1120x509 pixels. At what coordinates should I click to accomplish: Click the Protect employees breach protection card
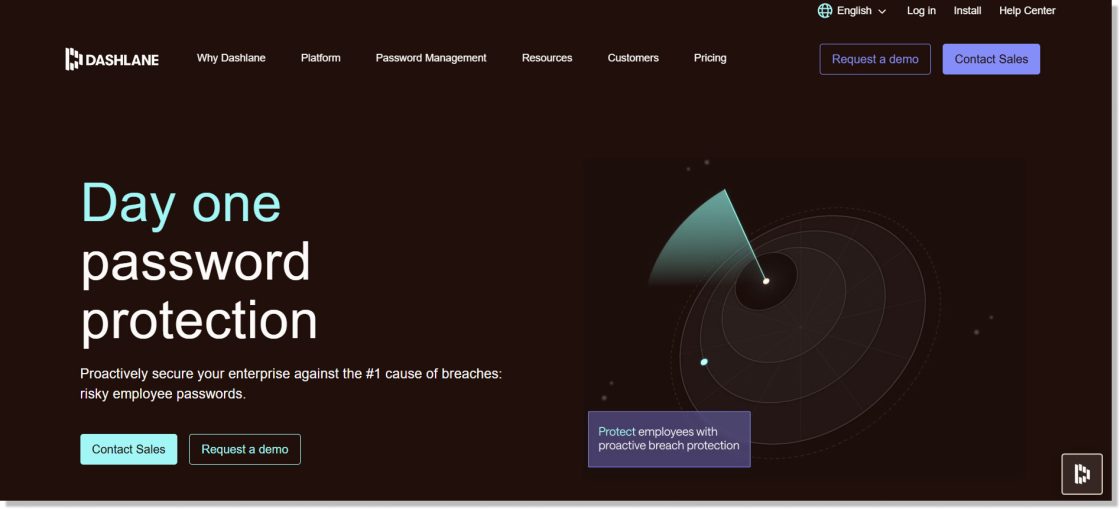pos(669,439)
